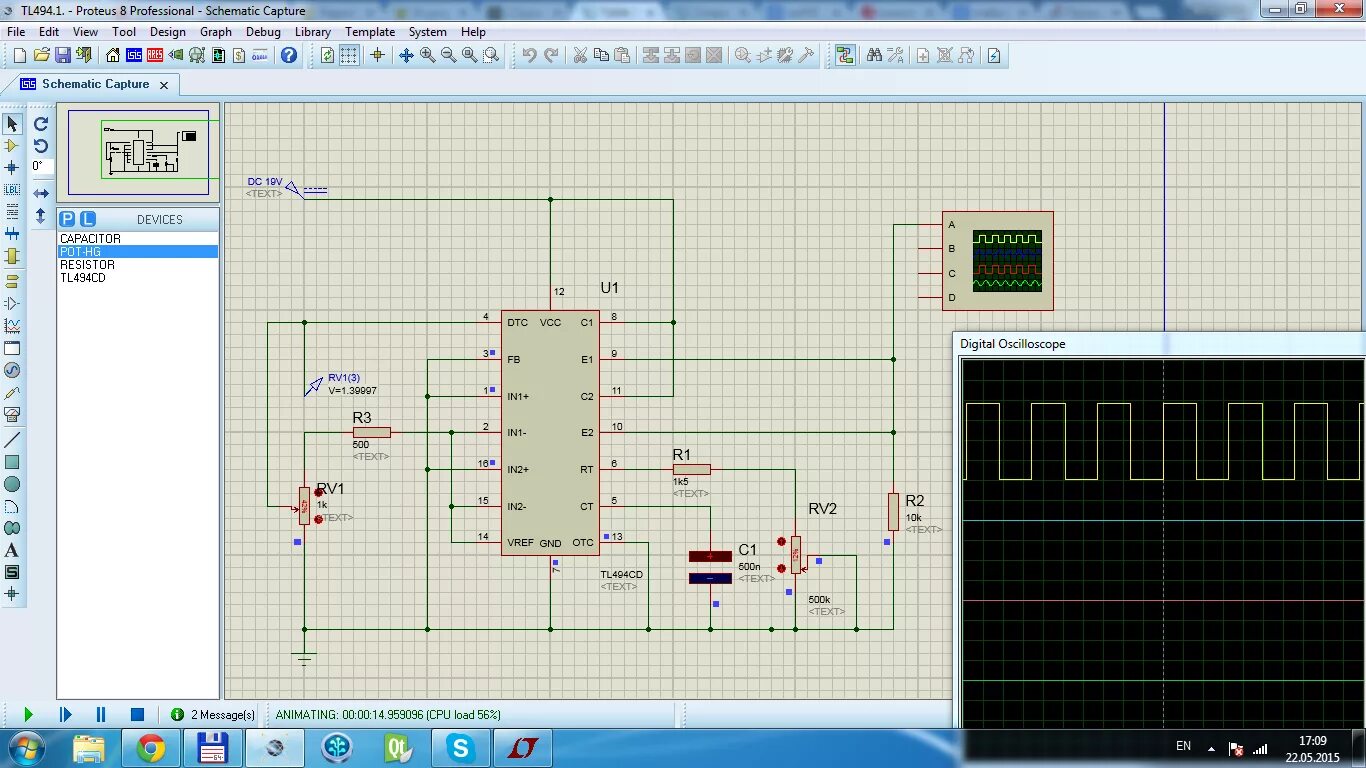The image size is (1366, 768).
Task: Click the Zoom Out magnifier
Action: (x=449, y=55)
